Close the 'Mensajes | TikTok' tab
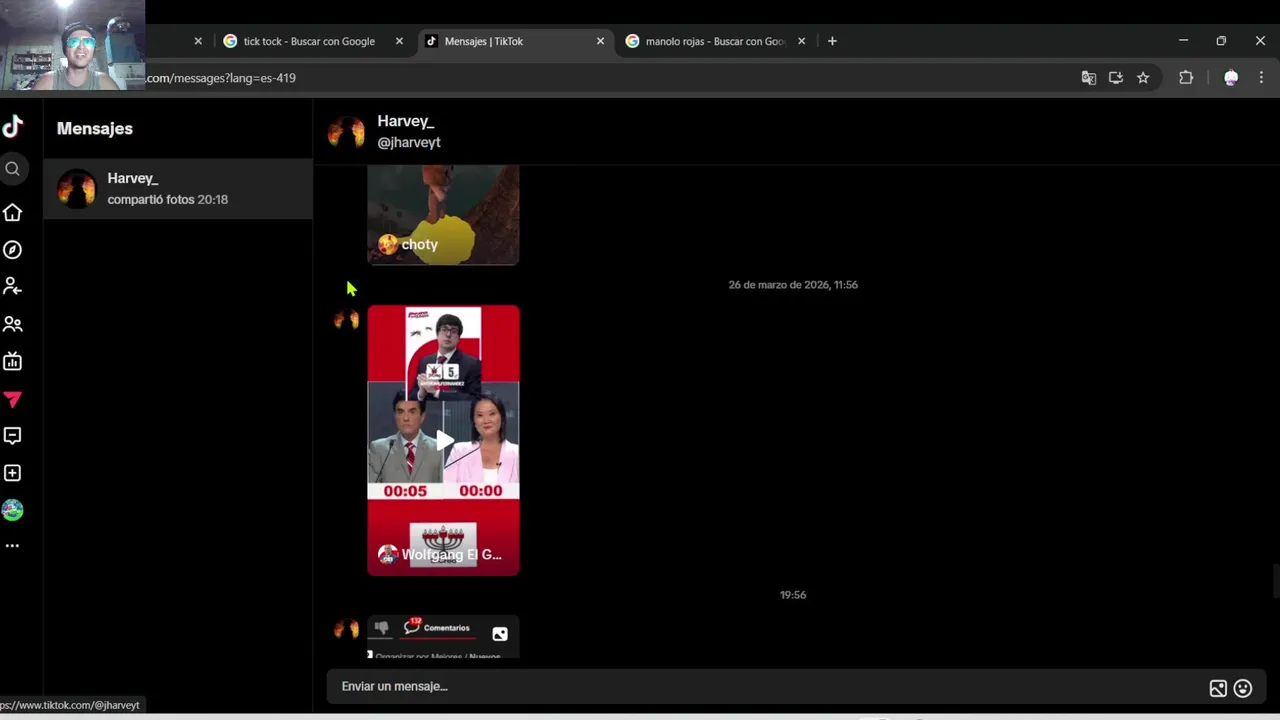Screen dimensions: 1280x720 pyautogui.click(x=600, y=41)
